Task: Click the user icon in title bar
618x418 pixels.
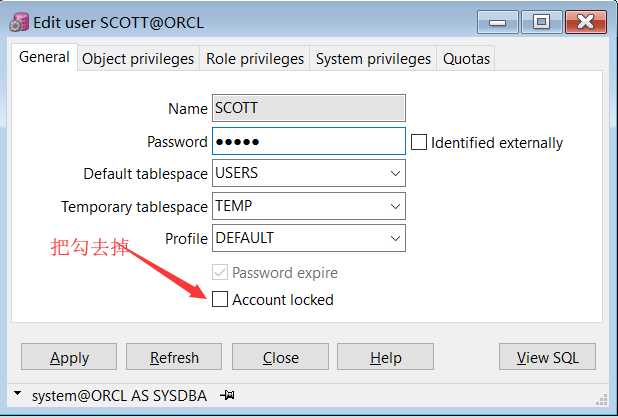Action: [x=19, y=22]
